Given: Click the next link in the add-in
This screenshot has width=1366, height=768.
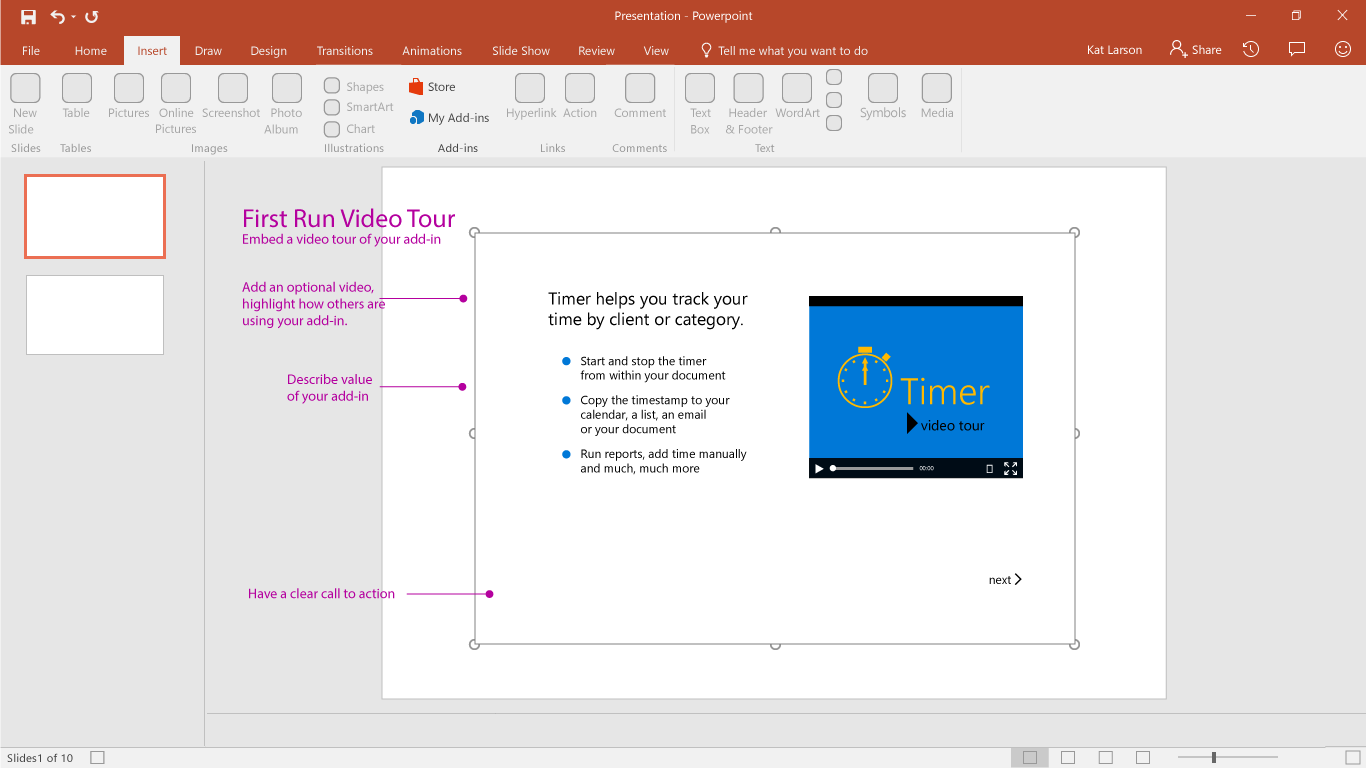Looking at the screenshot, I should click(x=1005, y=580).
